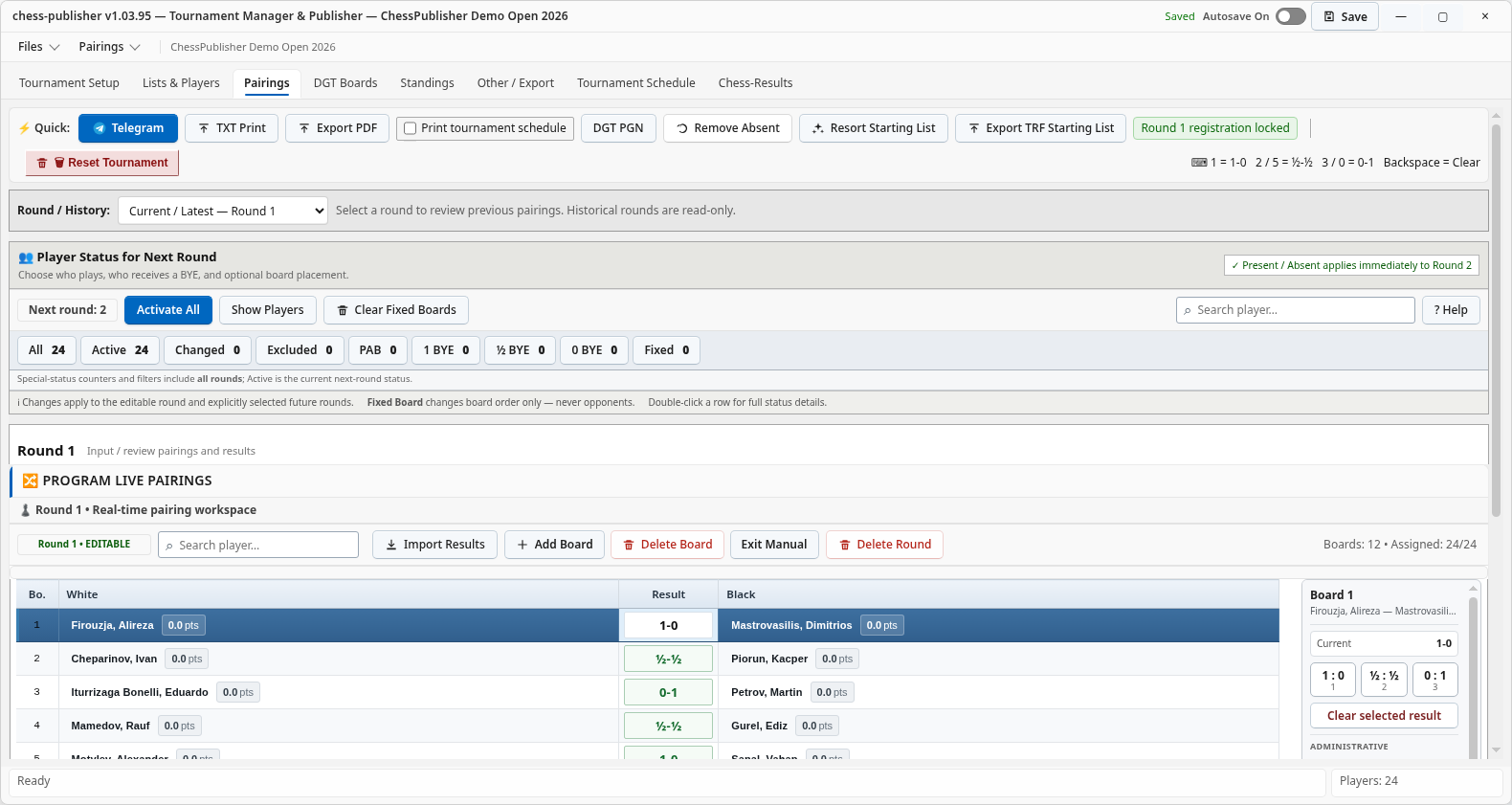Click the board 4 result ½-½ cell

click(x=668, y=727)
